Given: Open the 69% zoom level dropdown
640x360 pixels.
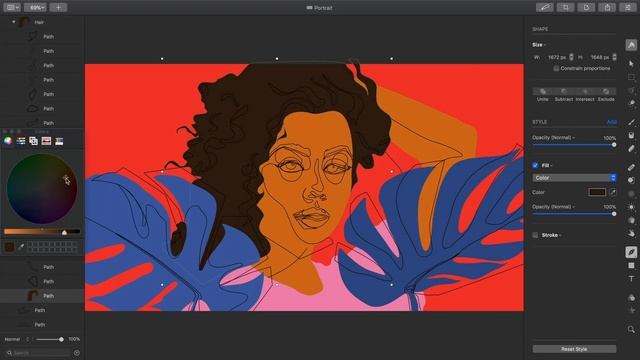Looking at the screenshot, I should (36, 7).
